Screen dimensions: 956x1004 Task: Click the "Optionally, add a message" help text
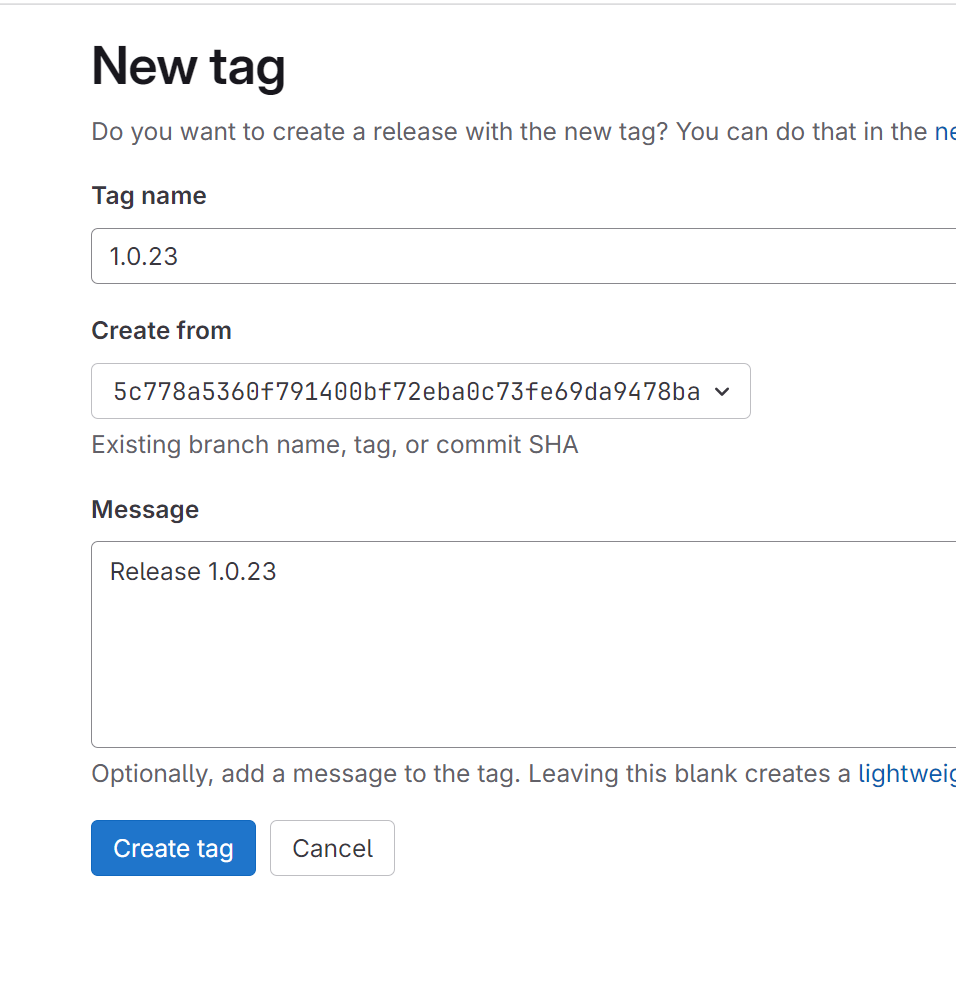(x=470, y=774)
